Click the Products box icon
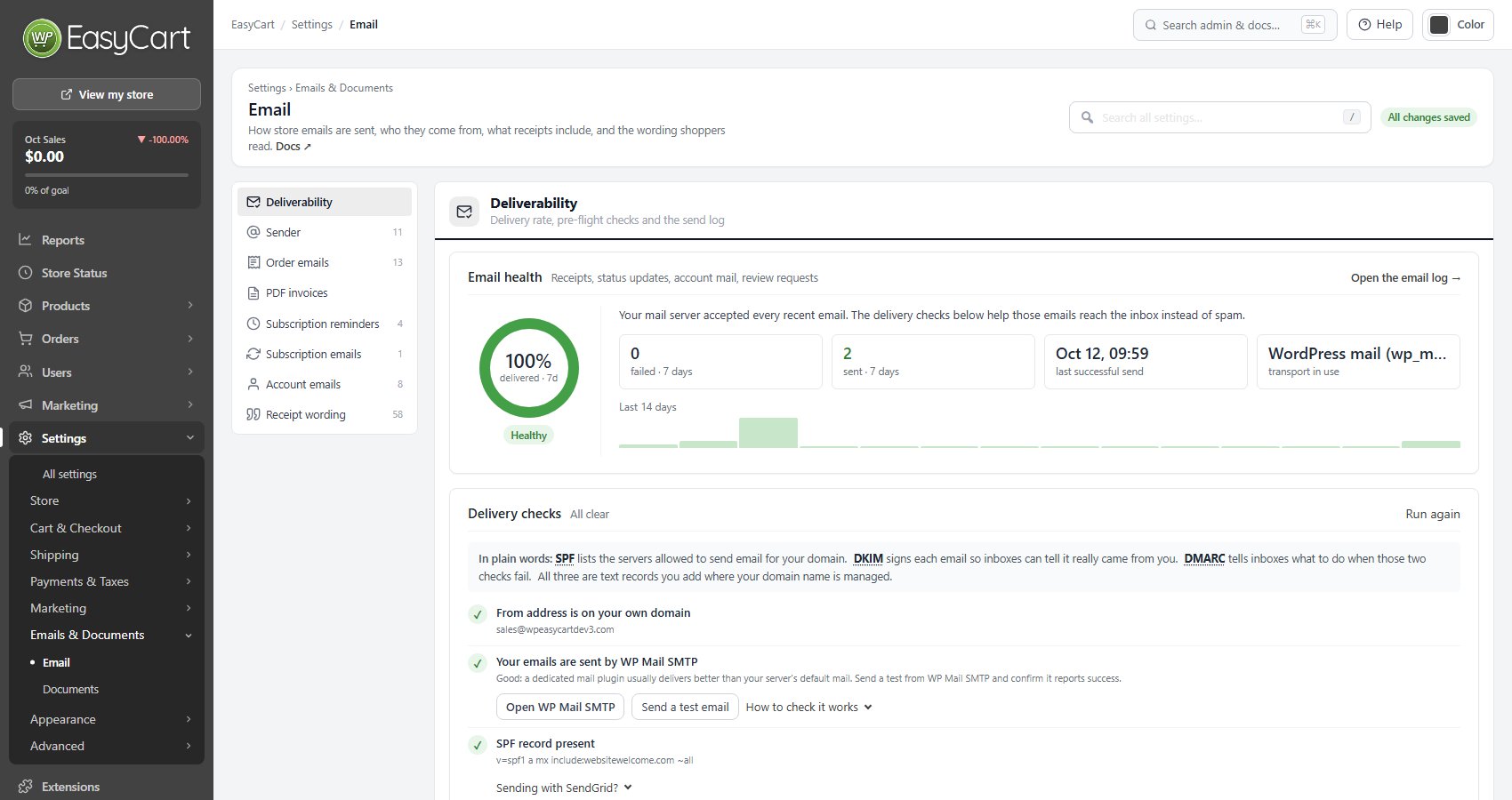This screenshot has height=800, width=1512. coord(25,306)
